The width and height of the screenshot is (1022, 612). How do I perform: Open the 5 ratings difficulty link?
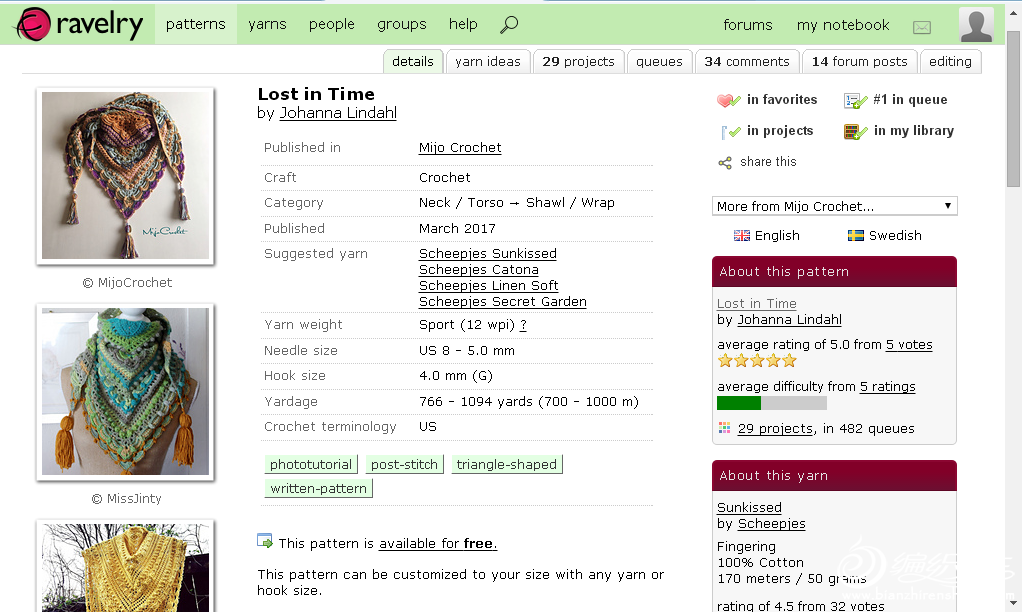pos(887,386)
